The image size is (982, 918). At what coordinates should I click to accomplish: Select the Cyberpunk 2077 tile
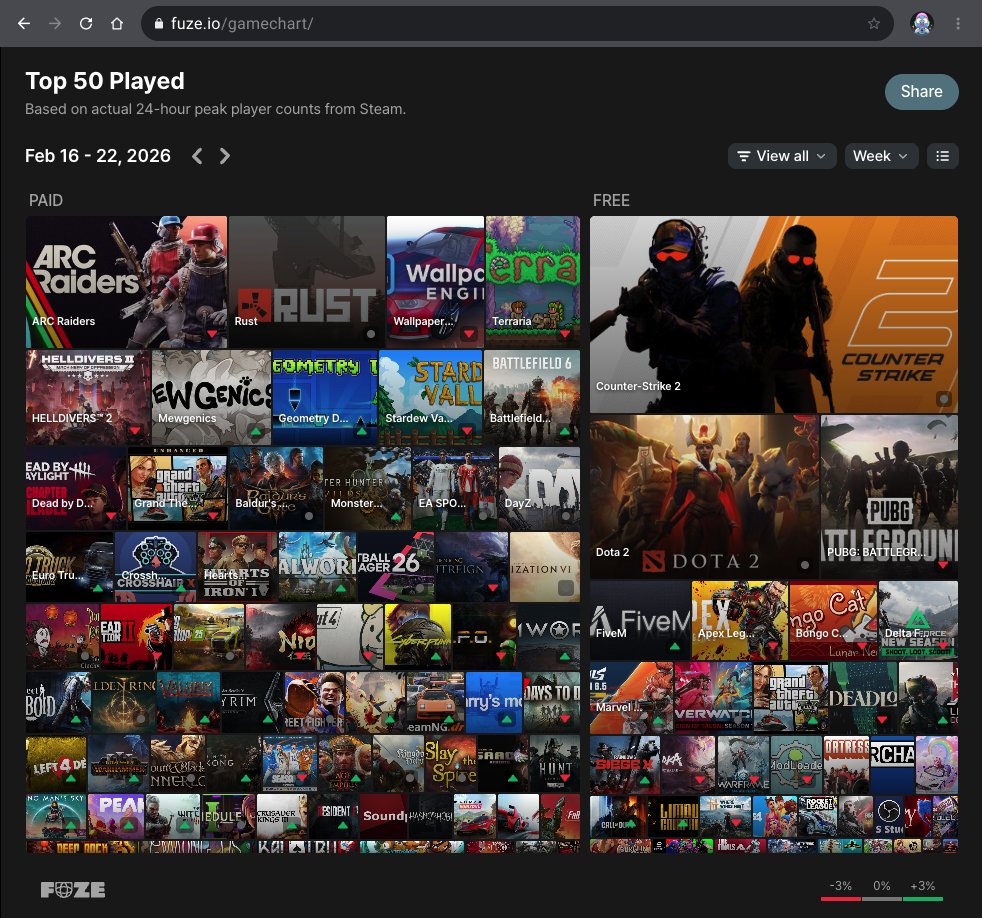418,636
